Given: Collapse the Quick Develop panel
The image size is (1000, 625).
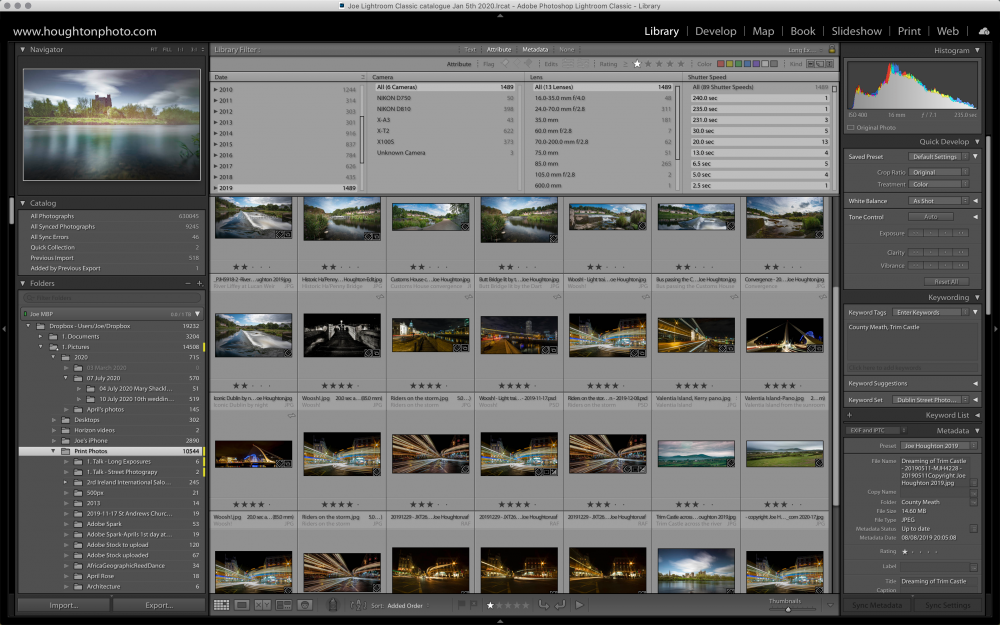Looking at the screenshot, I should (x=976, y=142).
